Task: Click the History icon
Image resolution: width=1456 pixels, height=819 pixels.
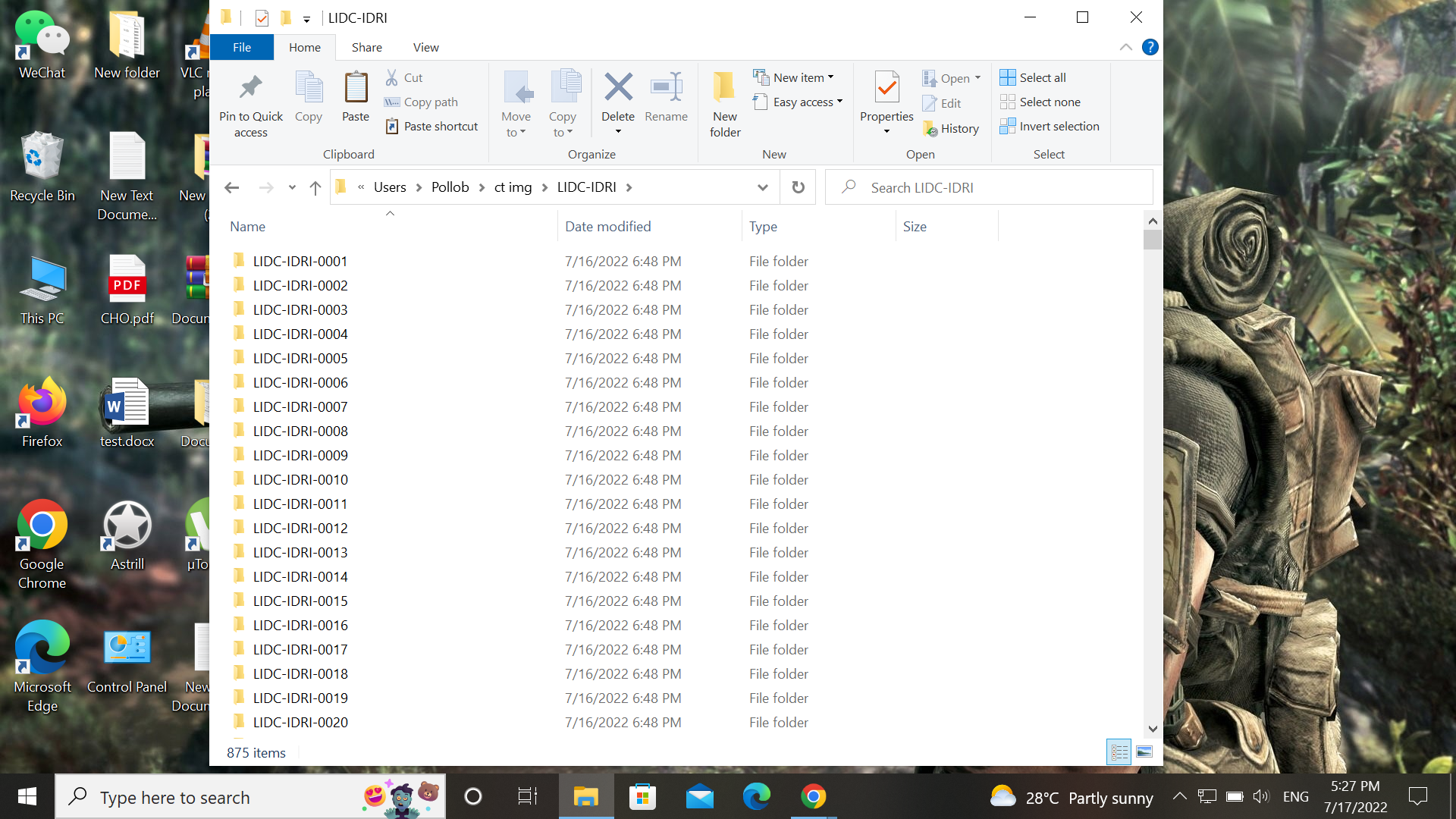Action: tap(951, 128)
